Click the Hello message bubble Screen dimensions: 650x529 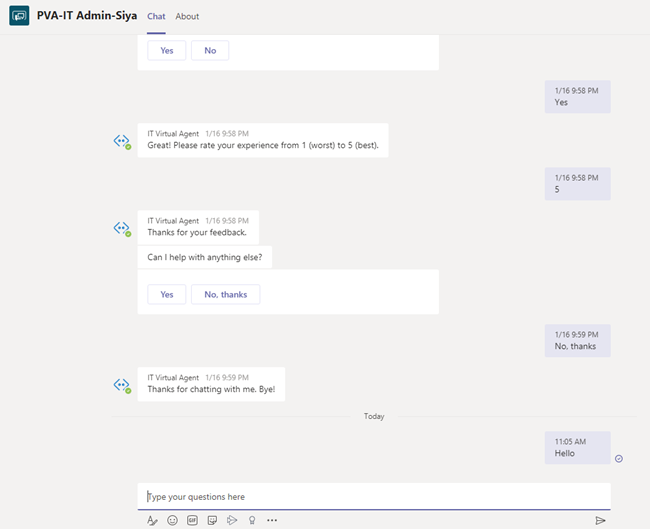tap(577, 448)
